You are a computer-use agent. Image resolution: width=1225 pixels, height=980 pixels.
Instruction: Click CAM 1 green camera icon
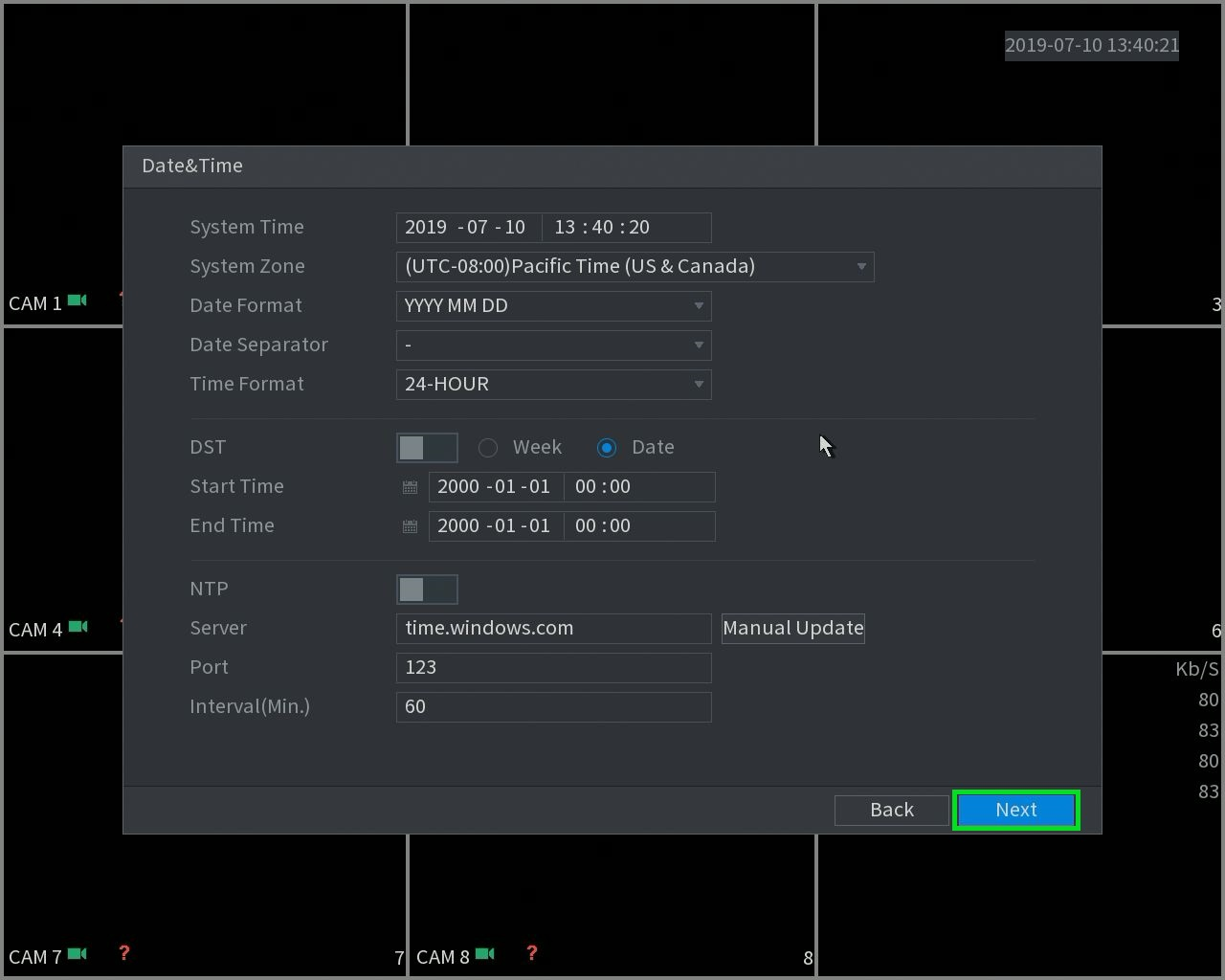(78, 301)
